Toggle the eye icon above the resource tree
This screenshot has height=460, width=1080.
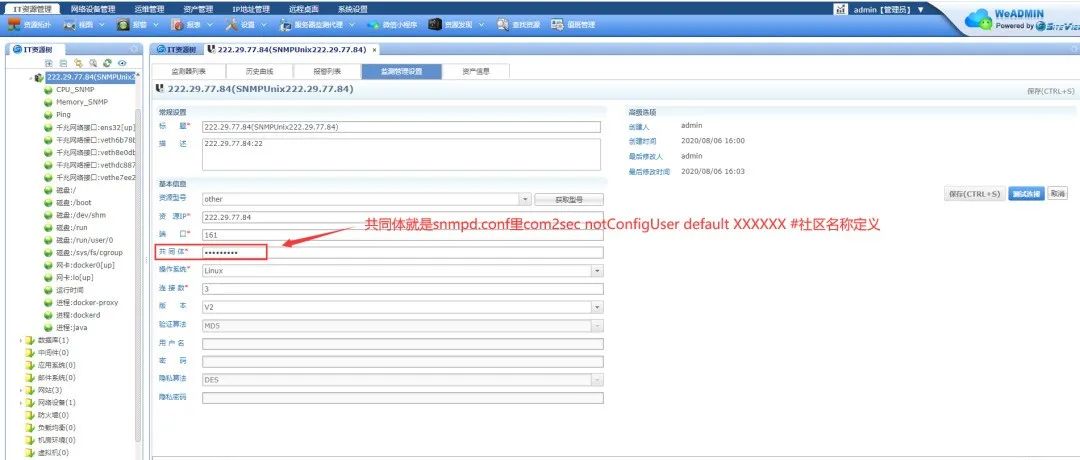click(122, 63)
